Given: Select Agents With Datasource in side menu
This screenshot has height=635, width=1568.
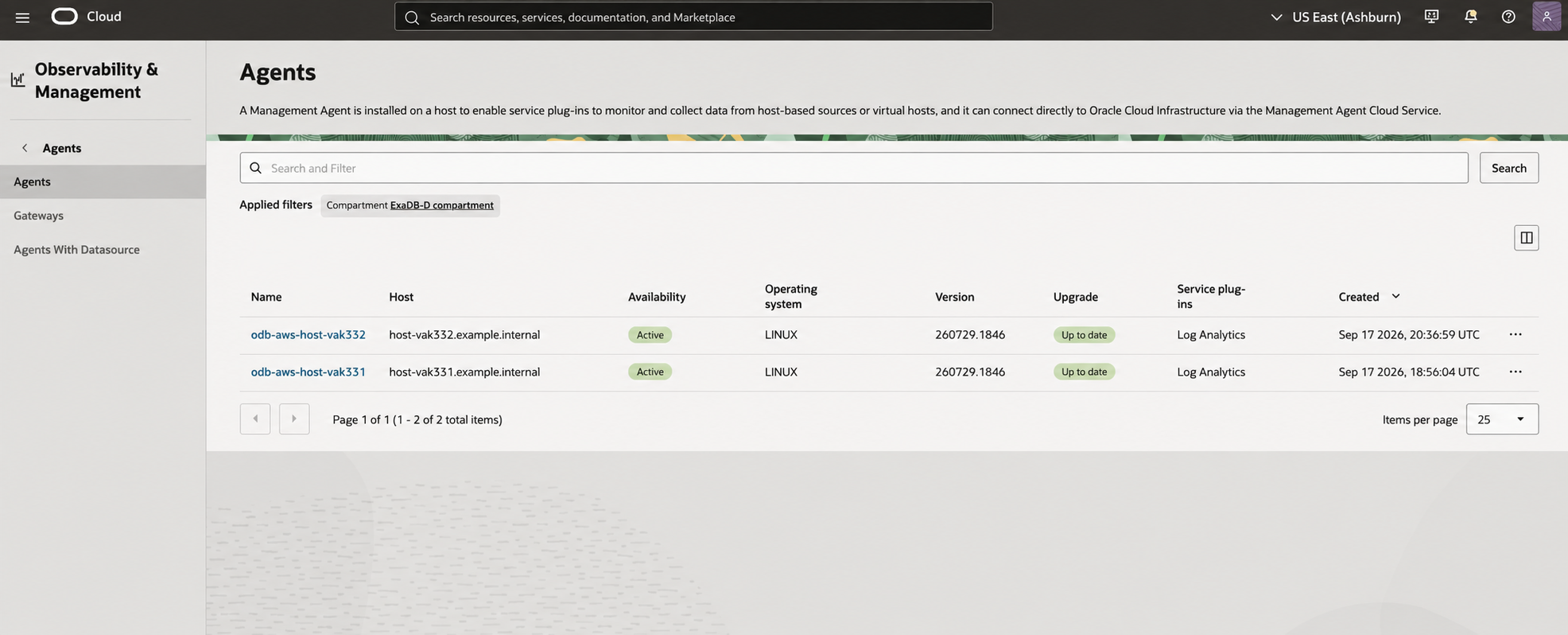Looking at the screenshot, I should coord(76,250).
